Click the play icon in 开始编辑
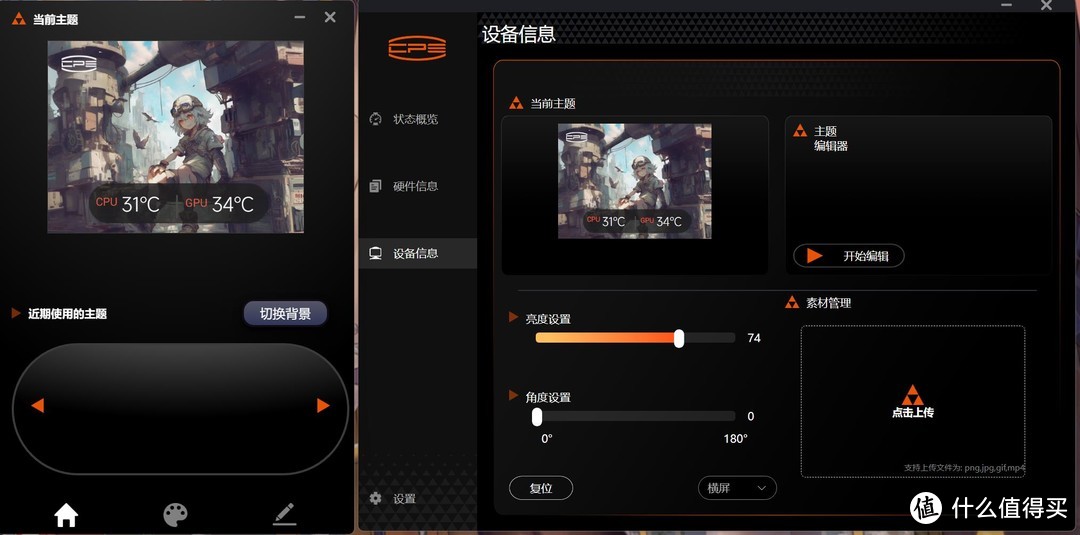Screen dimensions: 1080x535 (x=815, y=256)
